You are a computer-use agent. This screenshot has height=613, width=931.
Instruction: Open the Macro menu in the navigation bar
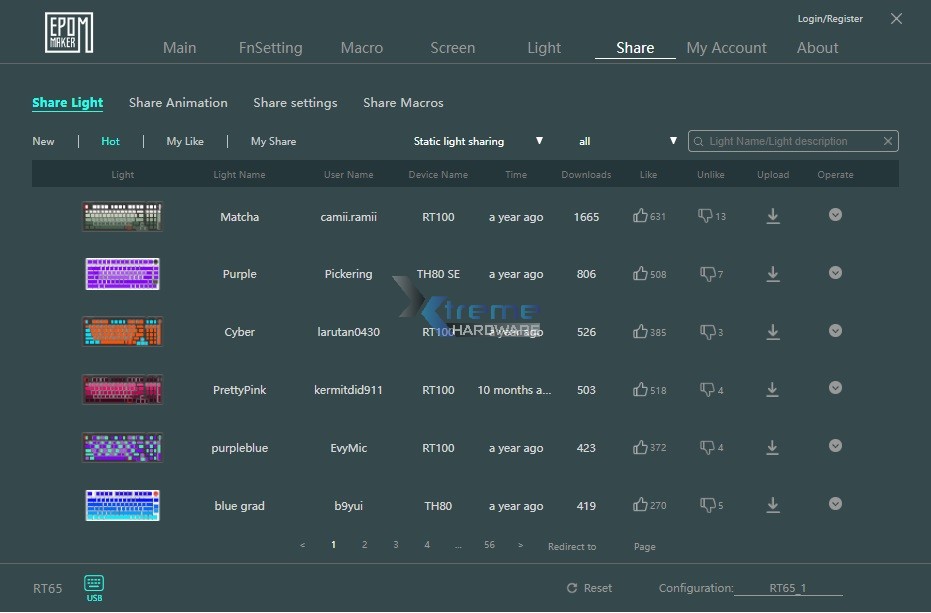[x=362, y=47]
